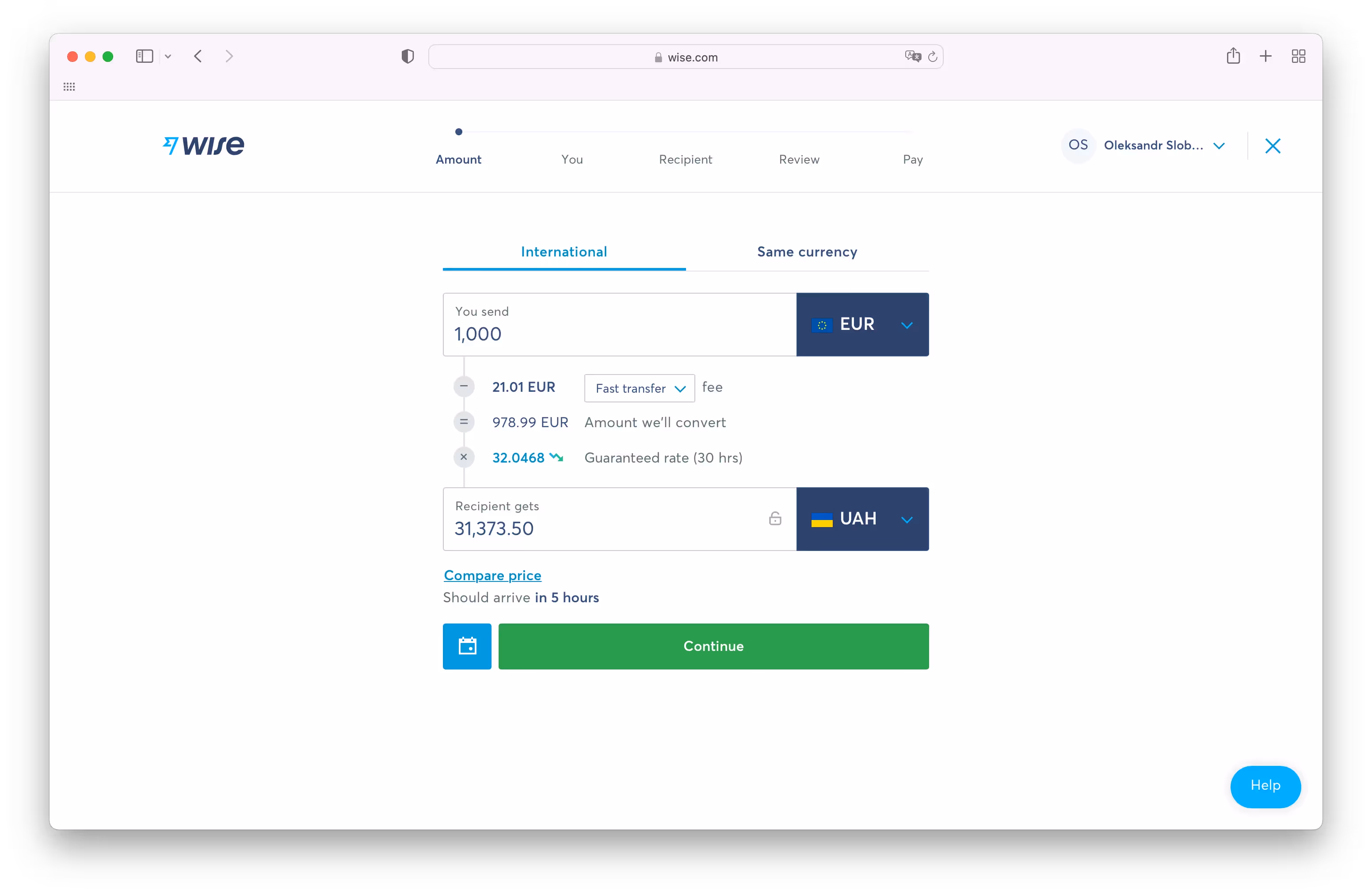
Task: Show the Safari tab overview grid
Action: 1298,56
